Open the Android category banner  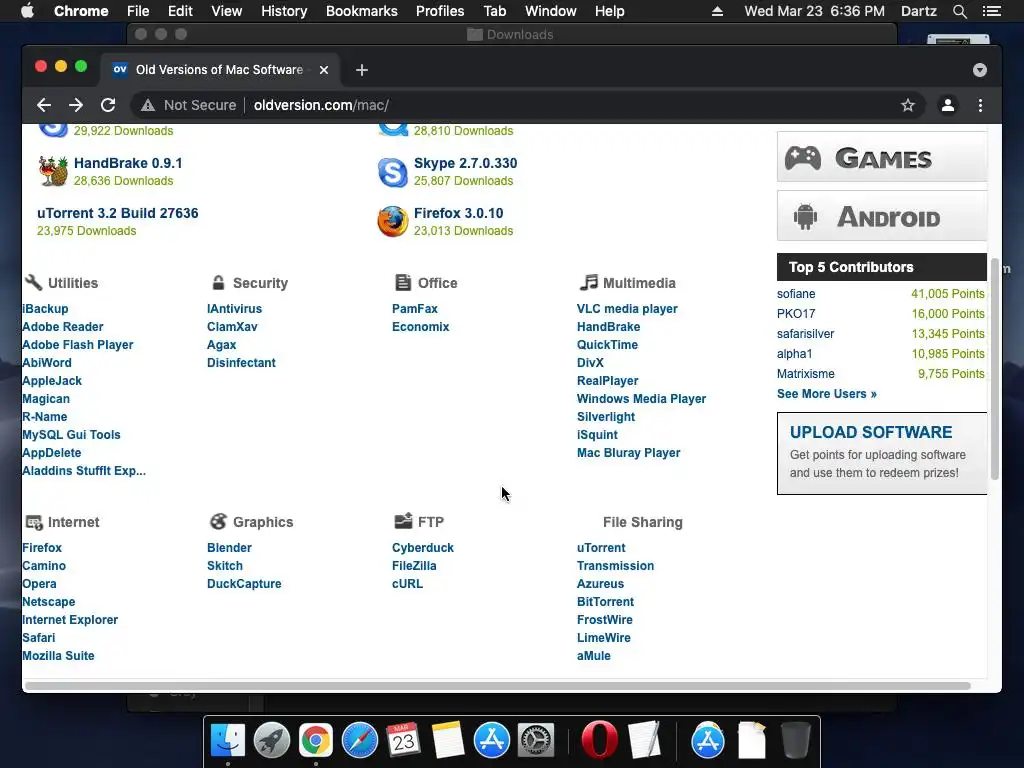point(882,216)
